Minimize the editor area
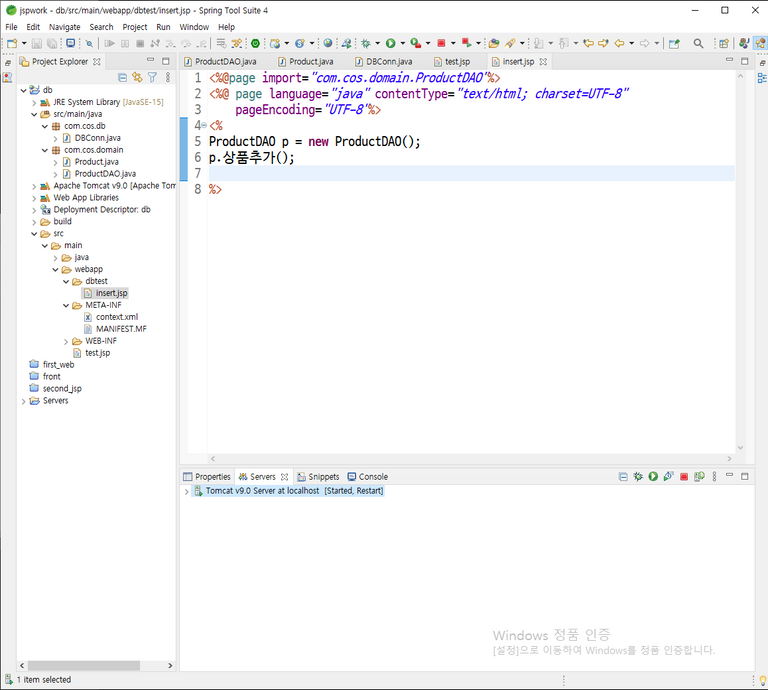 729,60
